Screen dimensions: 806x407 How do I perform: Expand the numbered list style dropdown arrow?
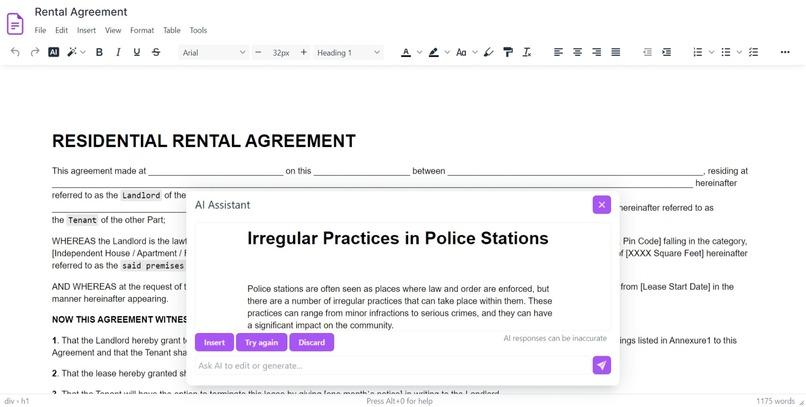[711, 52]
